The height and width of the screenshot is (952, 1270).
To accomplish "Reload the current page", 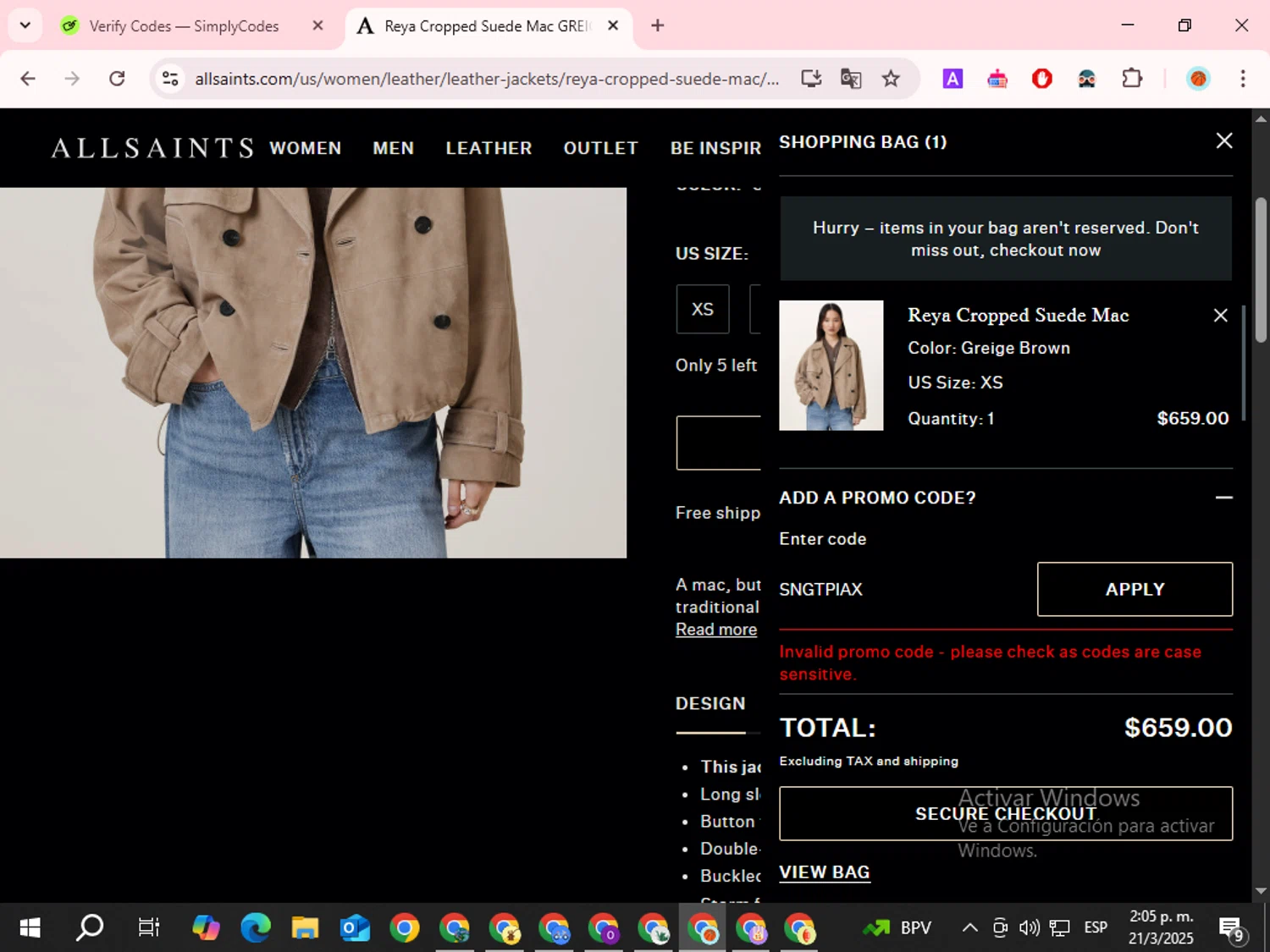I will 117,79.
